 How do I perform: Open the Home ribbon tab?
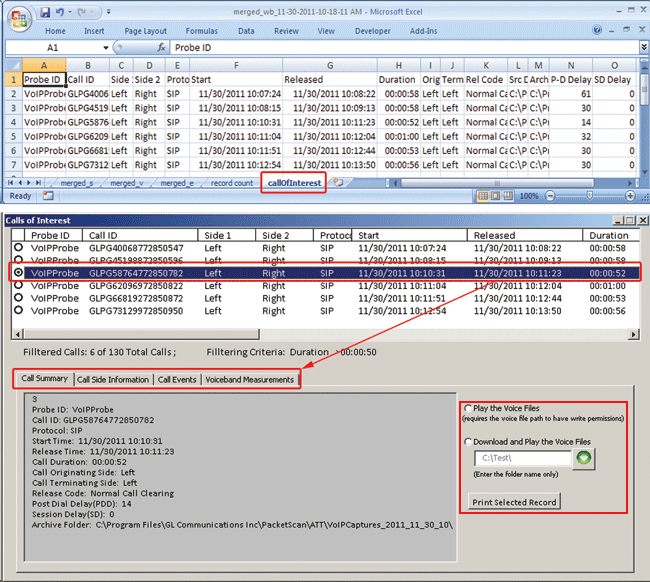click(55, 31)
